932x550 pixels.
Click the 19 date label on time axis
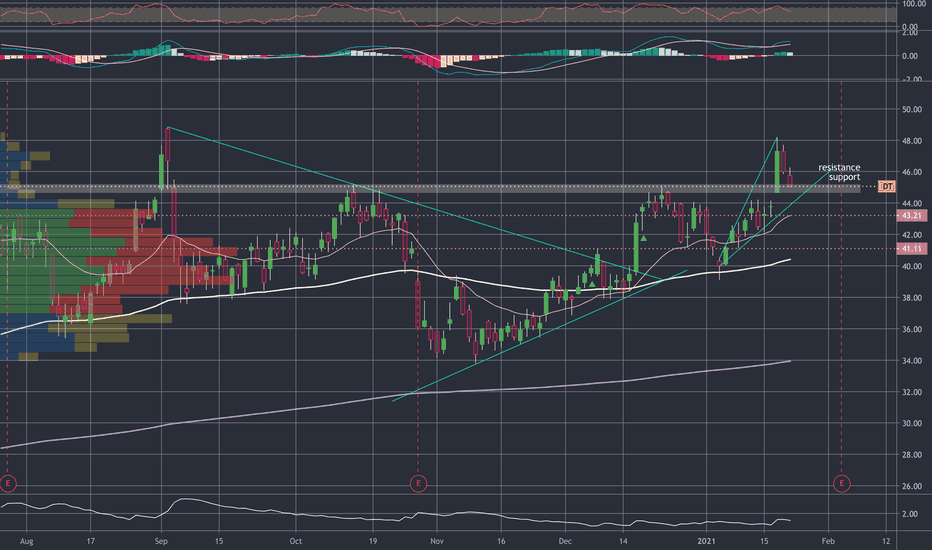(x=373, y=541)
